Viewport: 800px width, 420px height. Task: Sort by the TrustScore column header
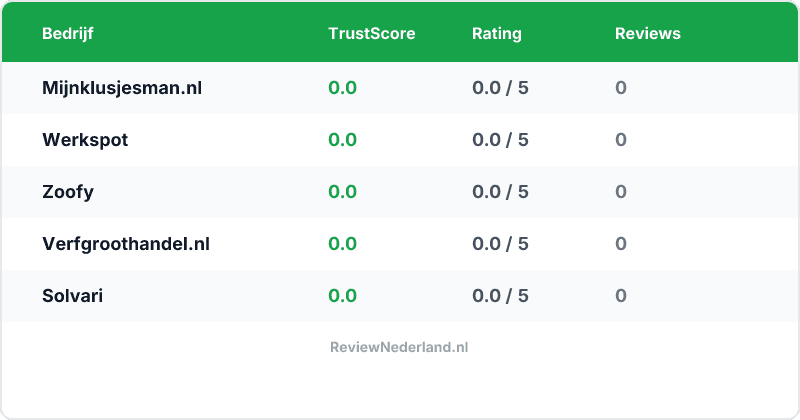point(371,33)
